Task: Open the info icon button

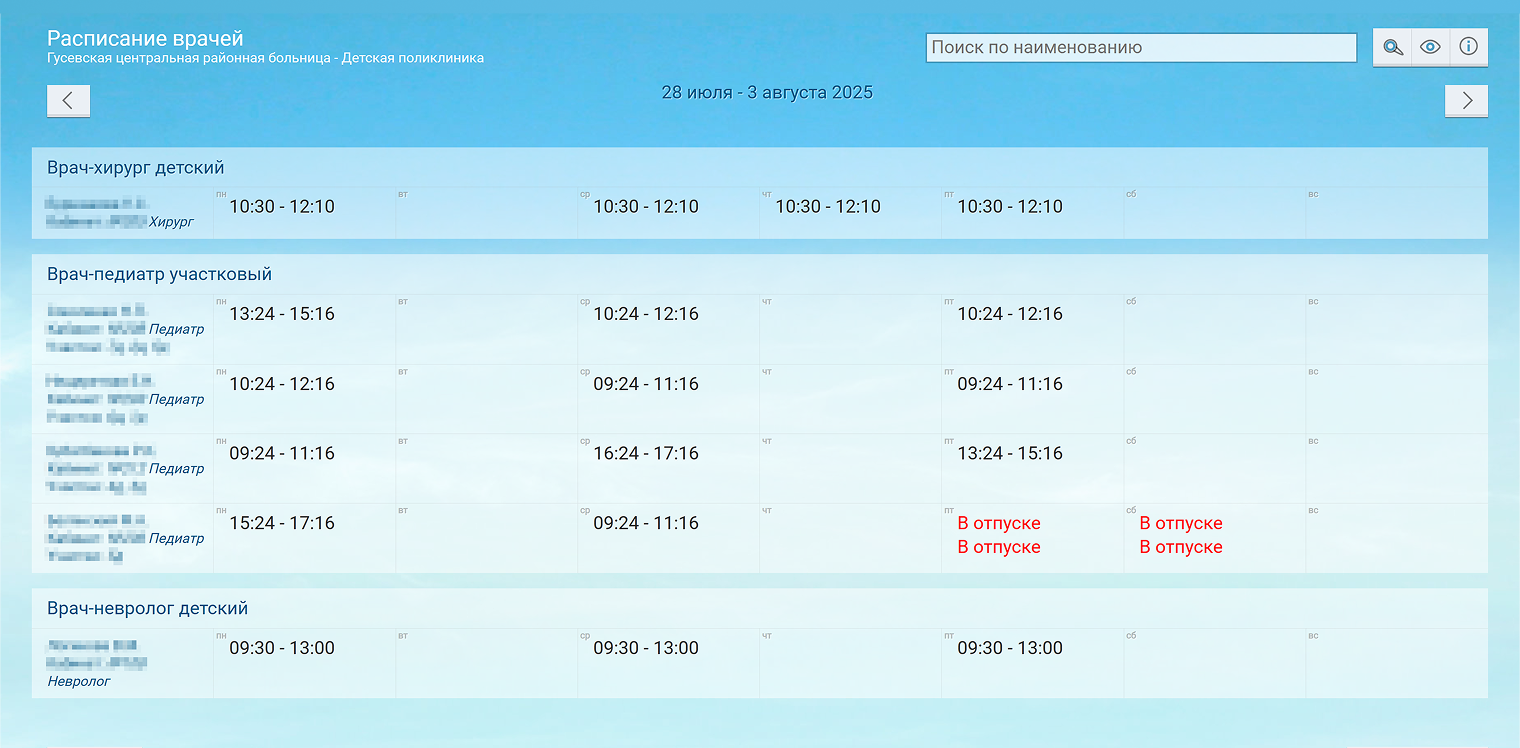Action: (1468, 47)
